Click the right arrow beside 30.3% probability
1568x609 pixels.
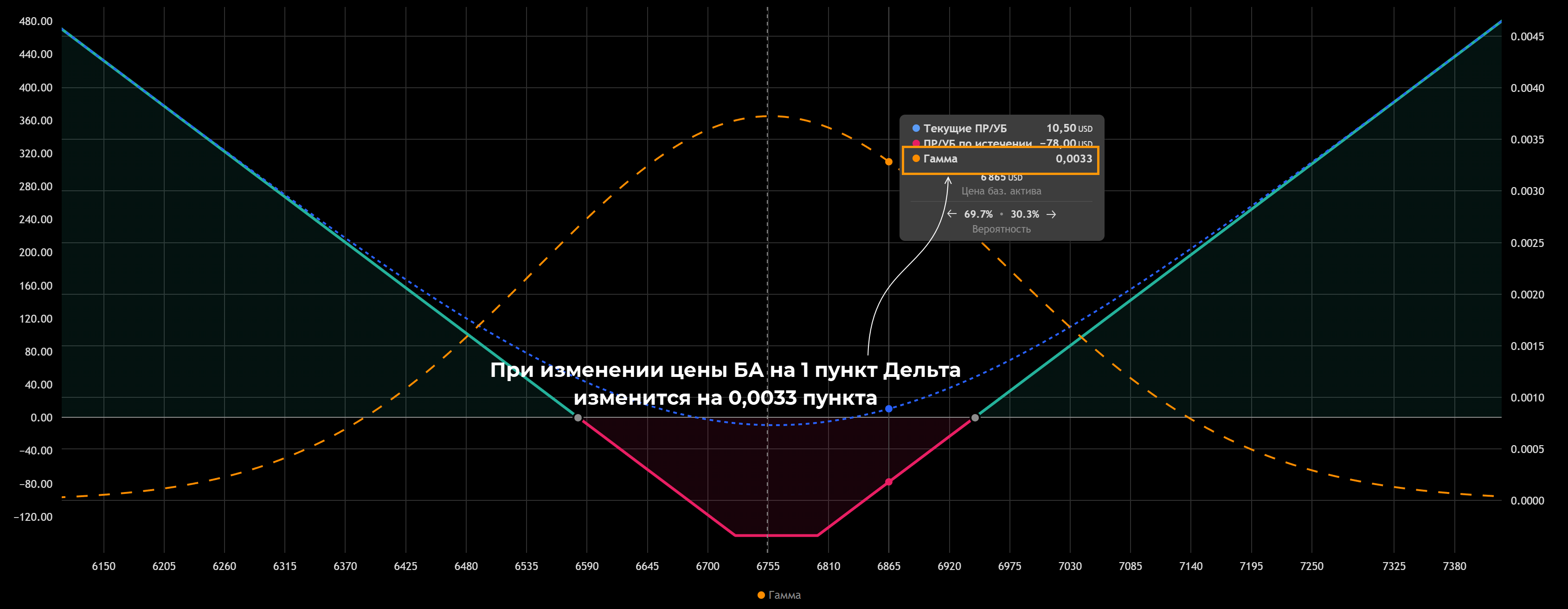coord(1051,214)
